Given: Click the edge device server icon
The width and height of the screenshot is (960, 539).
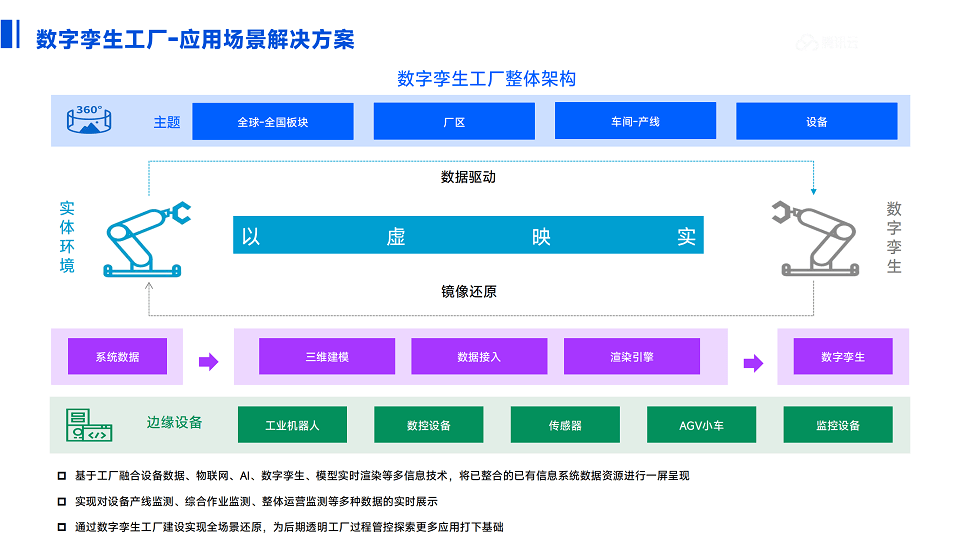Looking at the screenshot, I should point(89,425).
